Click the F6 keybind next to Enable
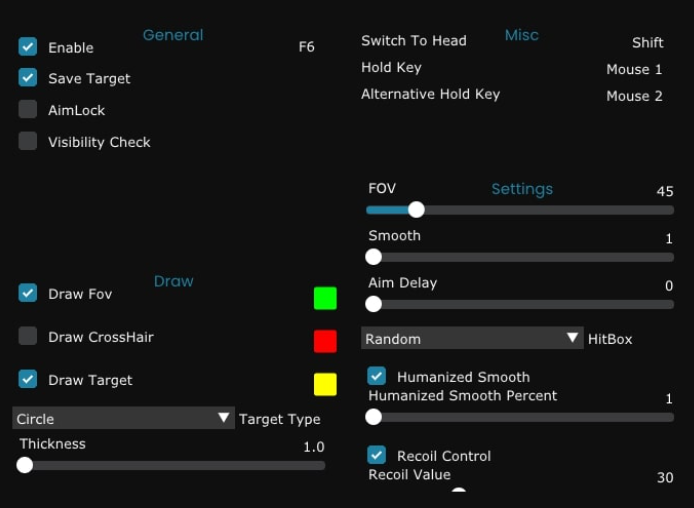The image size is (694, 508). click(307, 47)
